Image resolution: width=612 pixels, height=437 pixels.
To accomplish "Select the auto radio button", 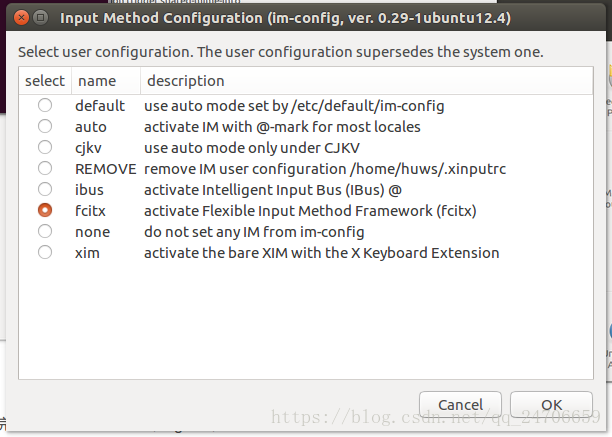I will 45,126.
